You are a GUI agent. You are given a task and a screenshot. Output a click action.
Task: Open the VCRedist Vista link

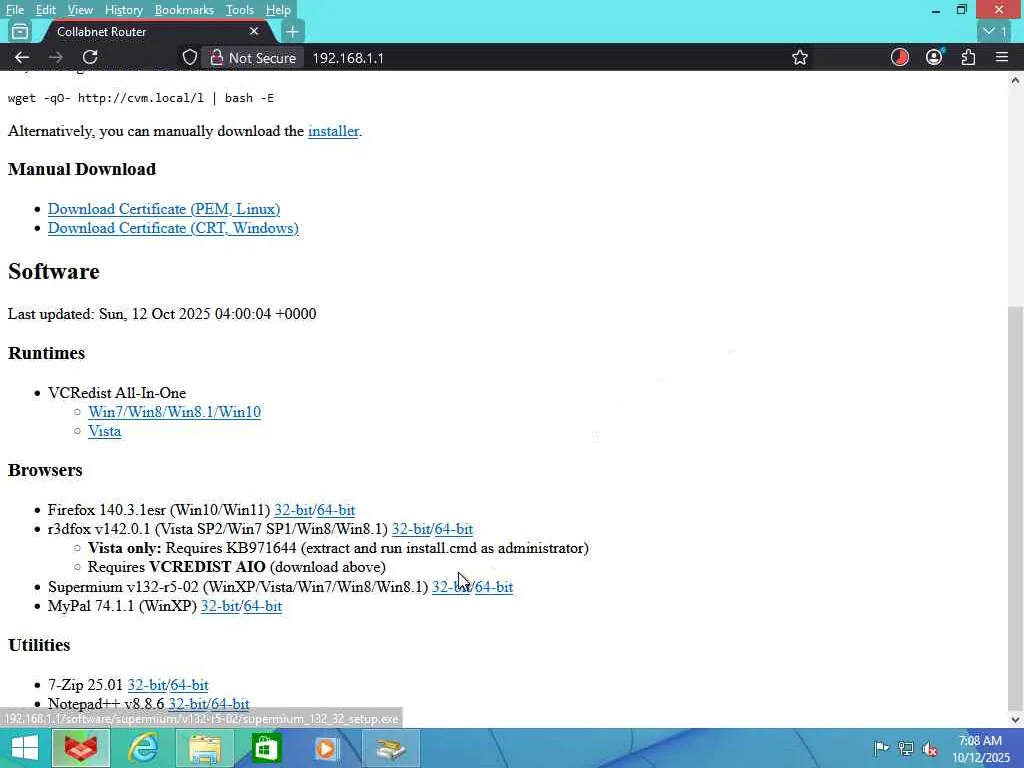coord(104,431)
